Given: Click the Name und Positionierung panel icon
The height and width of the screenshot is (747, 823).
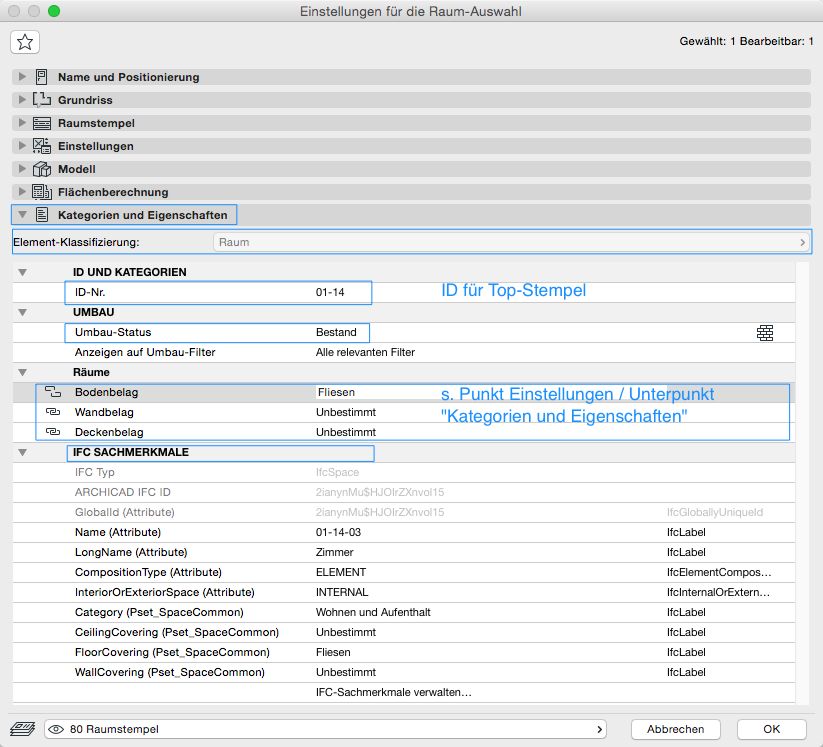Looking at the screenshot, I should pyautogui.click(x=41, y=77).
